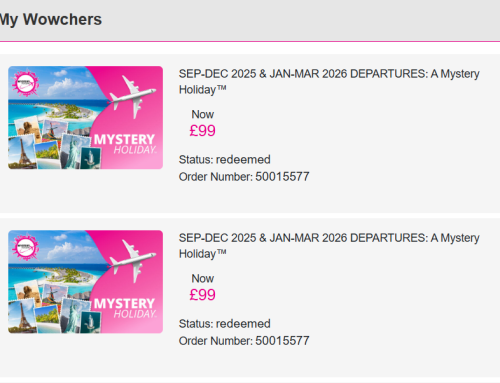Click the Eiffel Tower stamp in first image

pyautogui.click(x=22, y=153)
